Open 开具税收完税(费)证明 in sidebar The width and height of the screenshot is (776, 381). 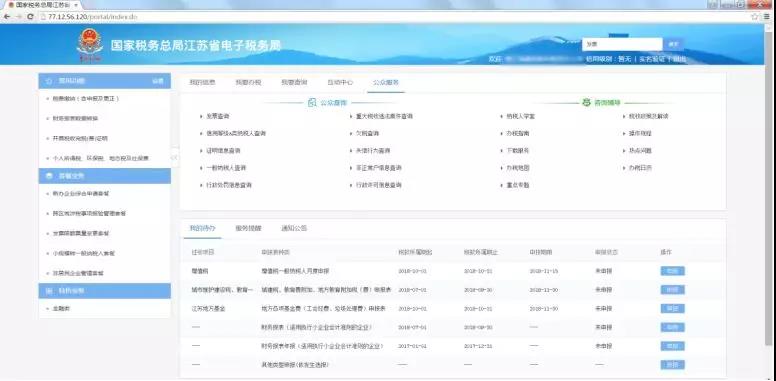point(80,139)
